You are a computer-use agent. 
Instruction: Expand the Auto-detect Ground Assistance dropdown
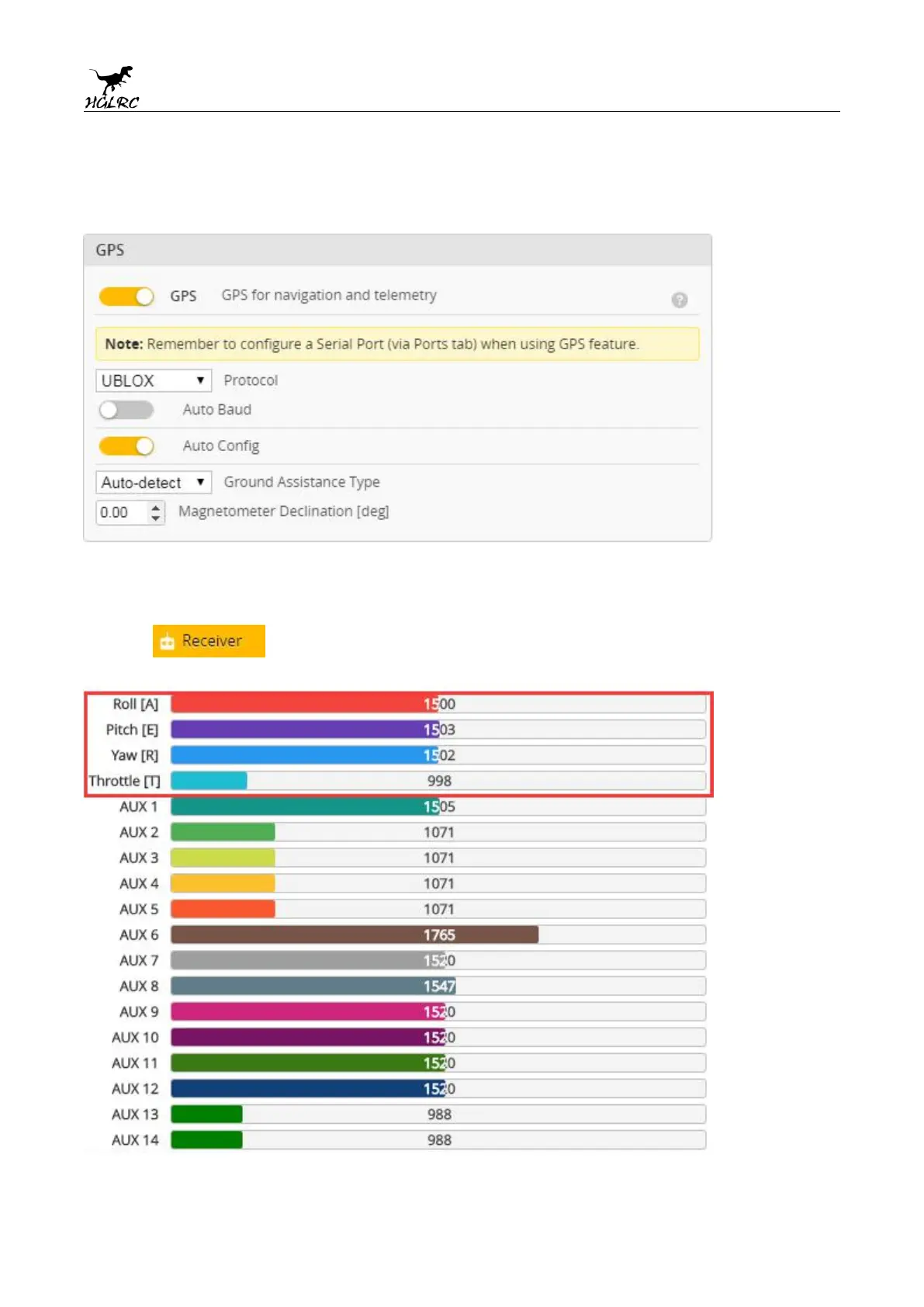[154, 483]
